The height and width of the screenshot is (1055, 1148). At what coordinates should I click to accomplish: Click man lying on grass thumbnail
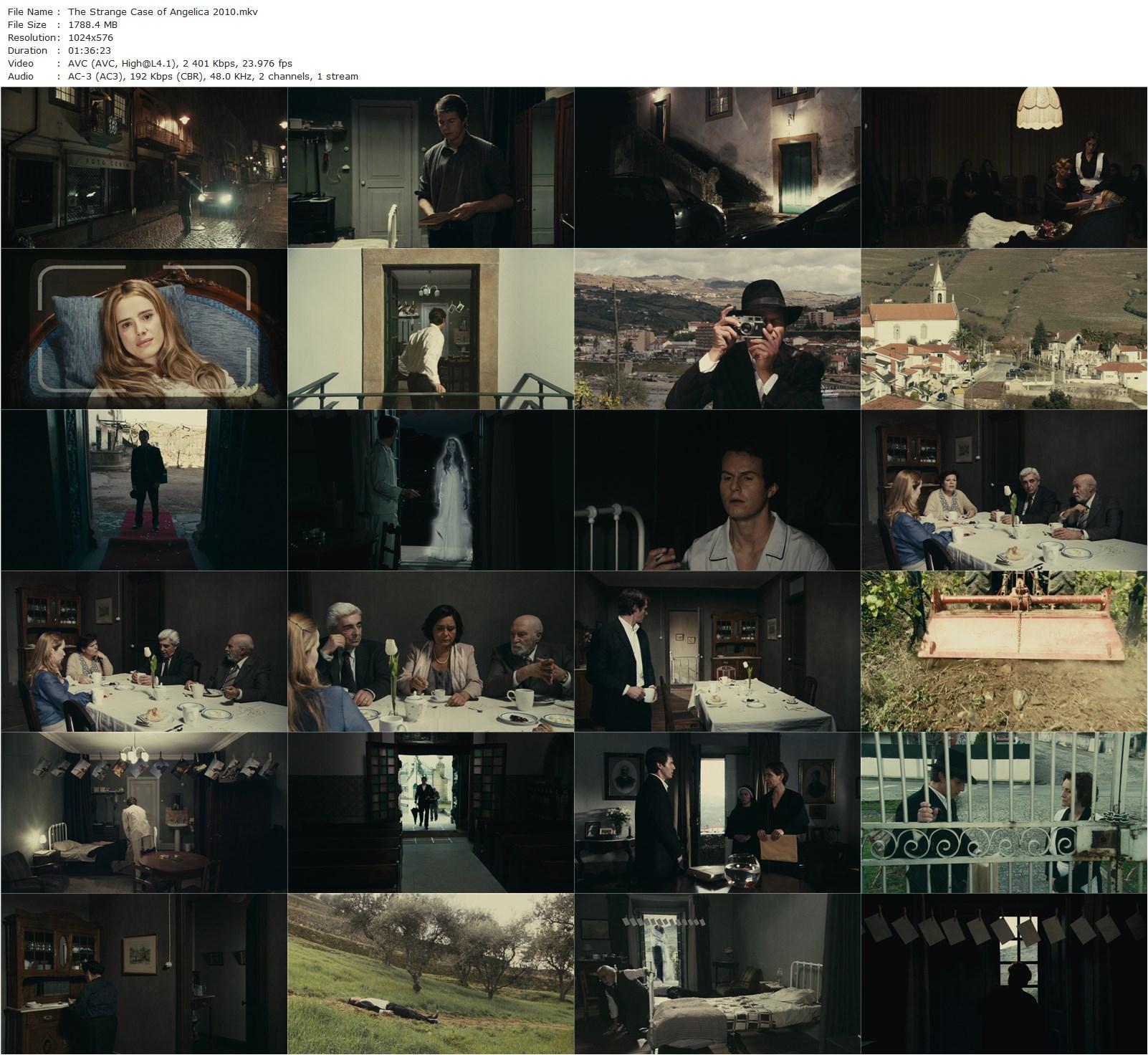(x=431, y=974)
